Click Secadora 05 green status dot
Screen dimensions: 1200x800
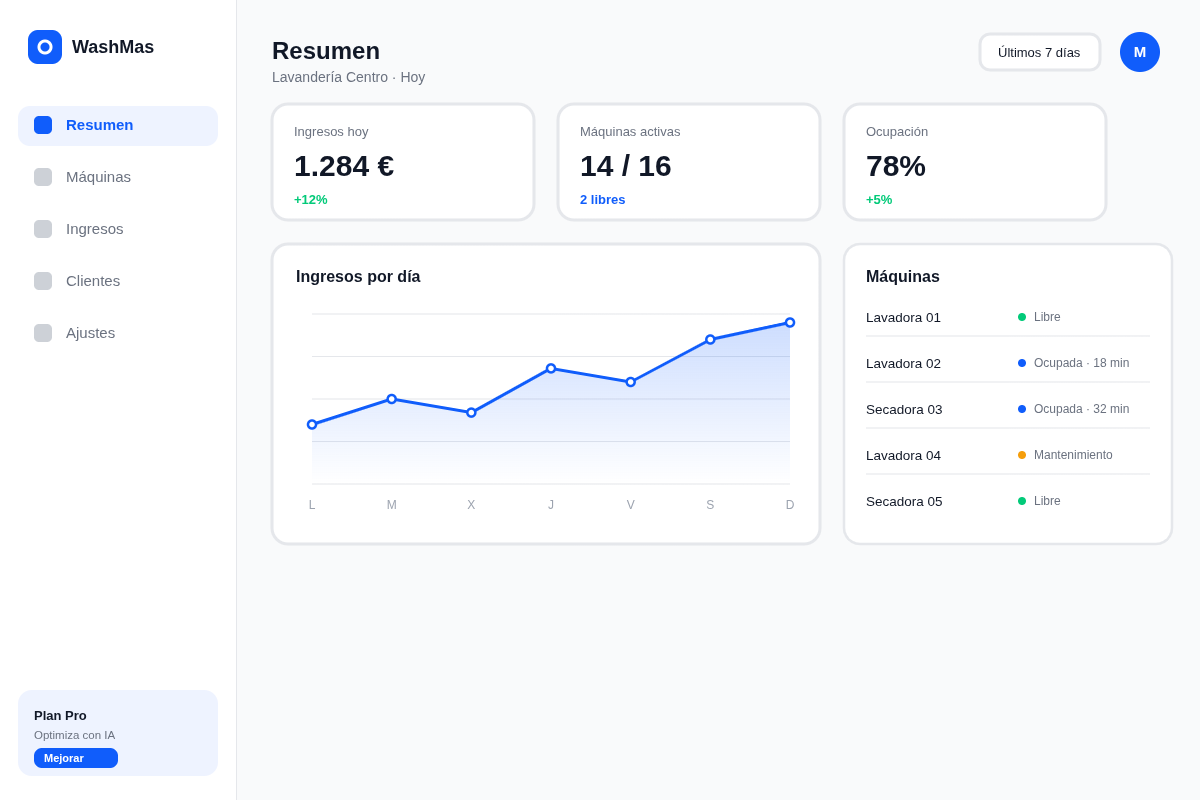pyautogui.click(x=1022, y=501)
